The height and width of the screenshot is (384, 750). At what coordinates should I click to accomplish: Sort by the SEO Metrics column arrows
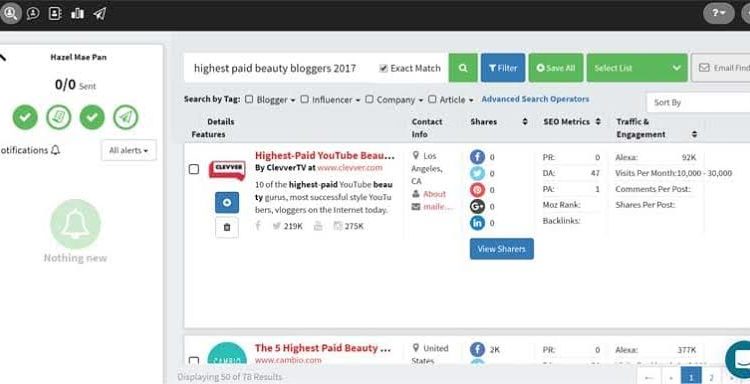[x=598, y=121]
